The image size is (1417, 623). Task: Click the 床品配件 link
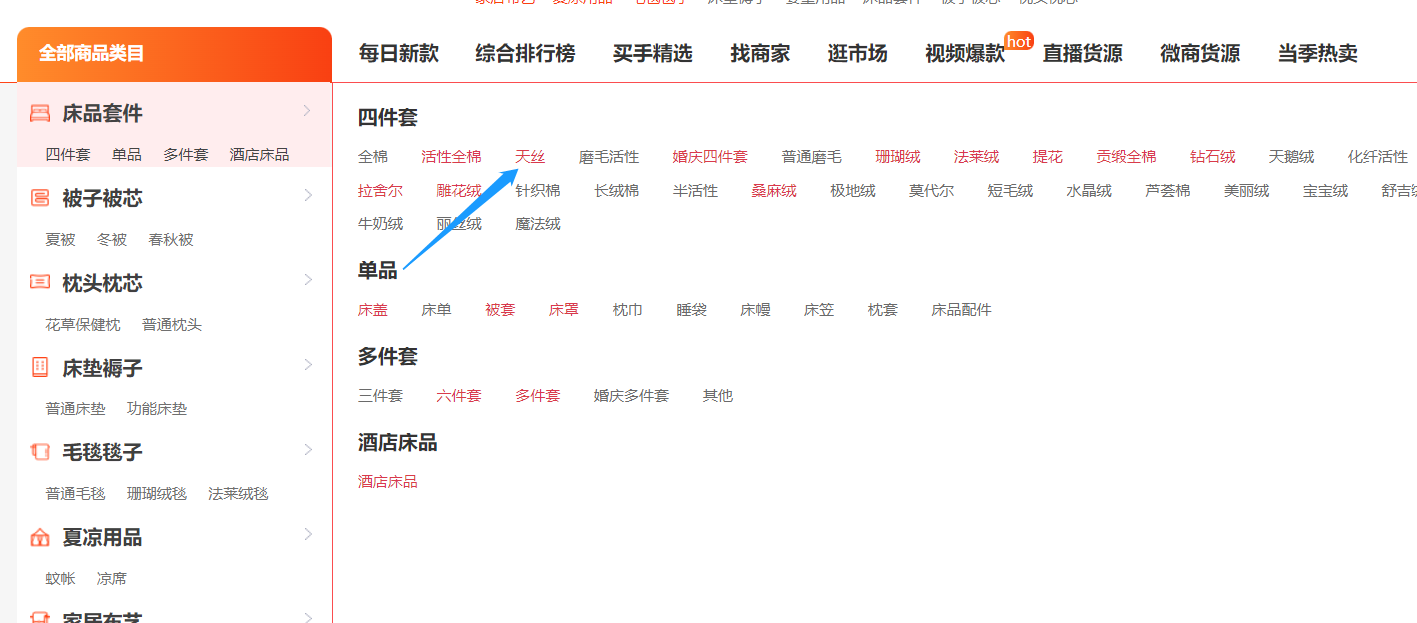point(961,310)
